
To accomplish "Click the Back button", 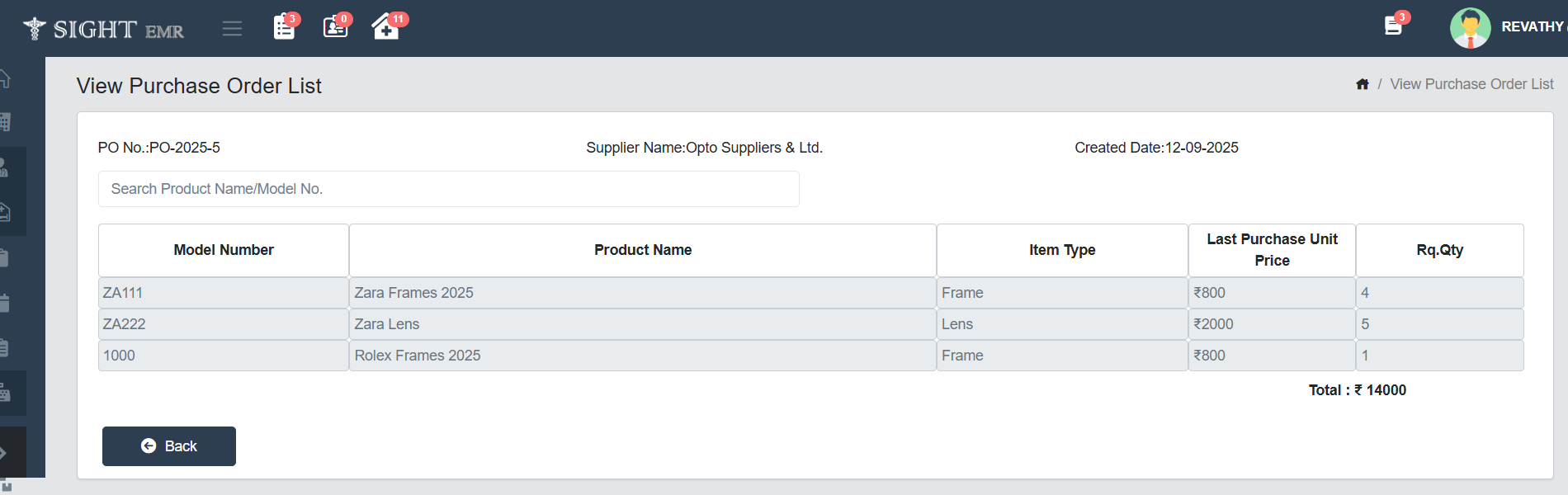I will point(169,446).
